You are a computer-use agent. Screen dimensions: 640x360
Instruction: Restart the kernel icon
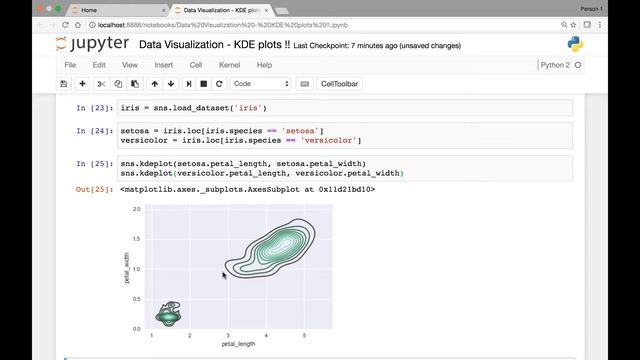point(219,84)
